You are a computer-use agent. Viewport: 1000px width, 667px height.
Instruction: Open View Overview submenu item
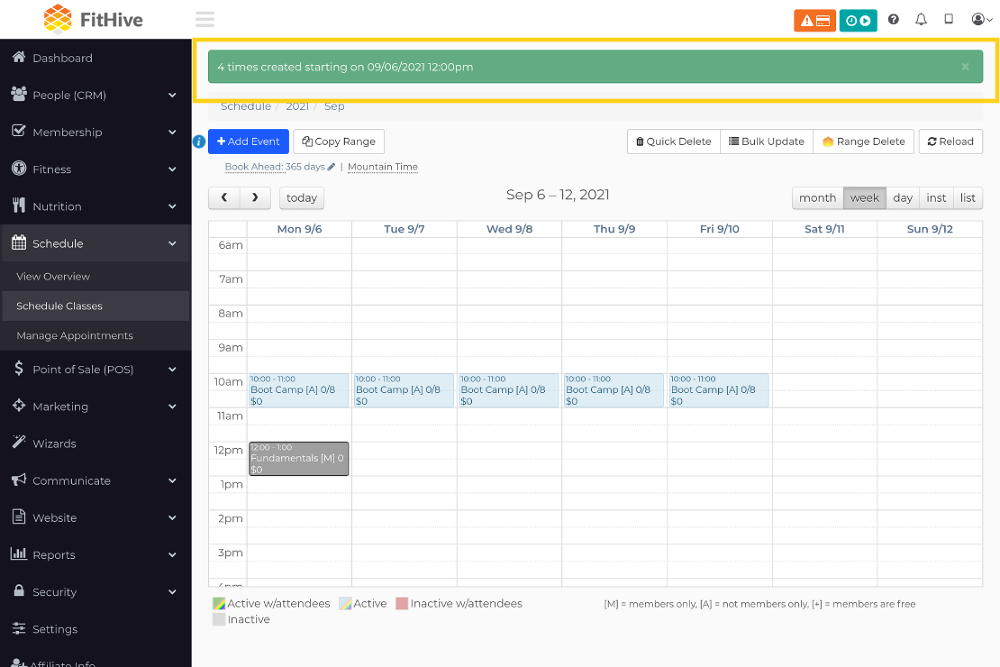tap(96, 276)
